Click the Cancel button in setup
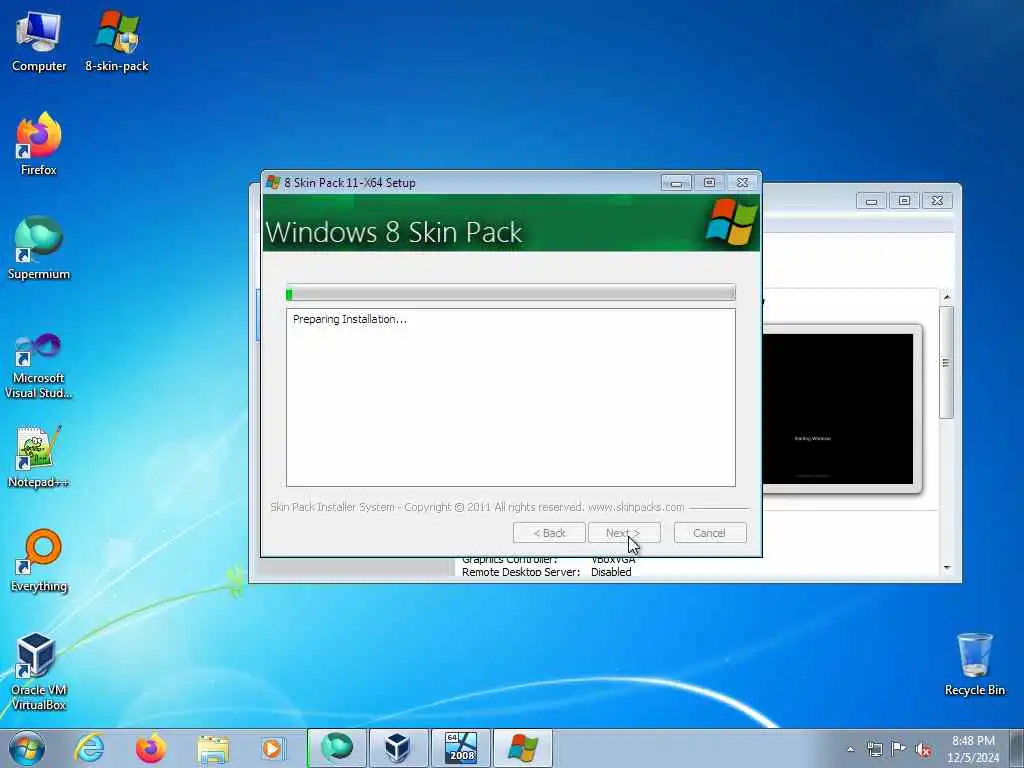 point(710,533)
